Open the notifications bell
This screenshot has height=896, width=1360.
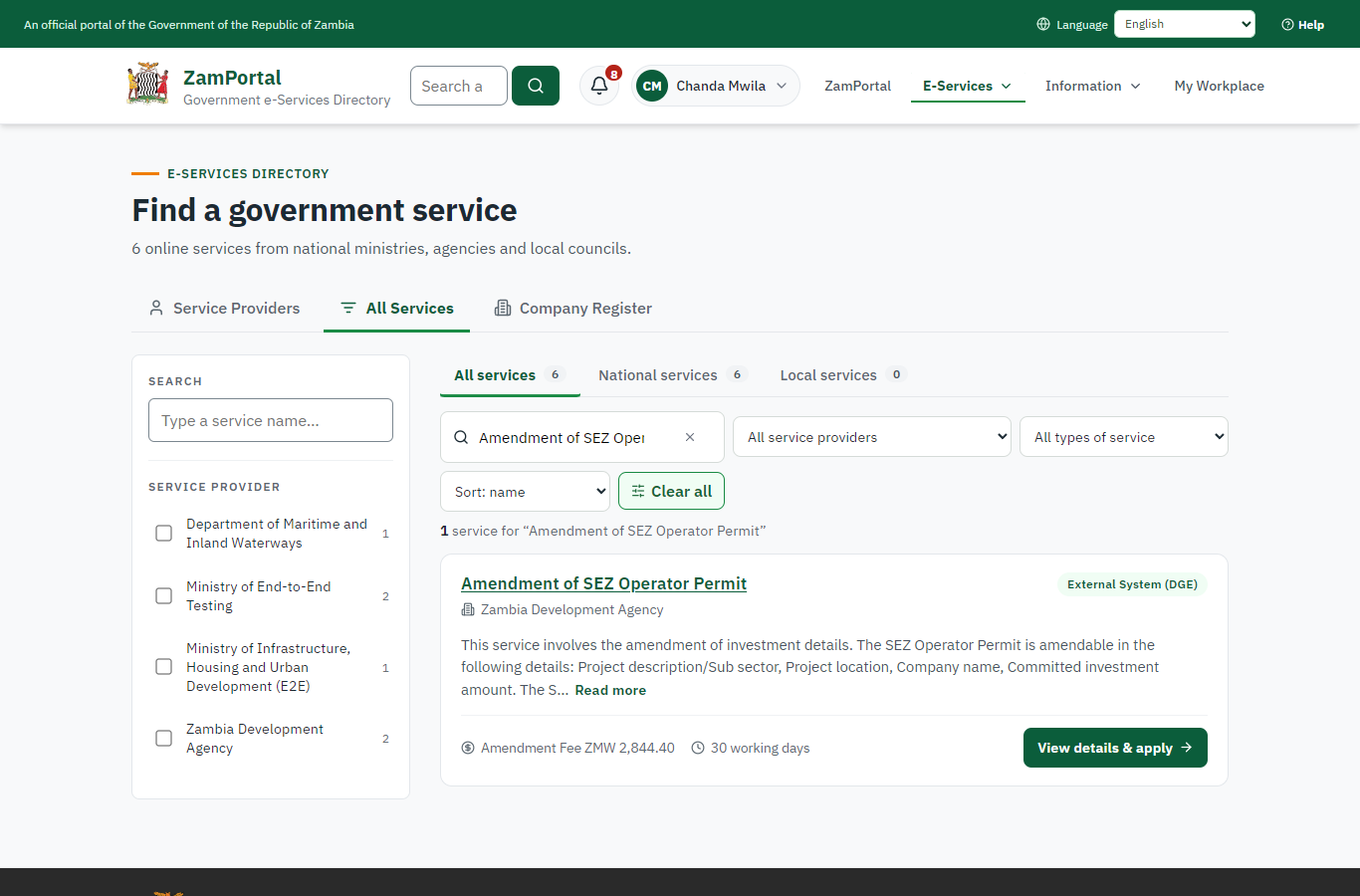point(599,86)
